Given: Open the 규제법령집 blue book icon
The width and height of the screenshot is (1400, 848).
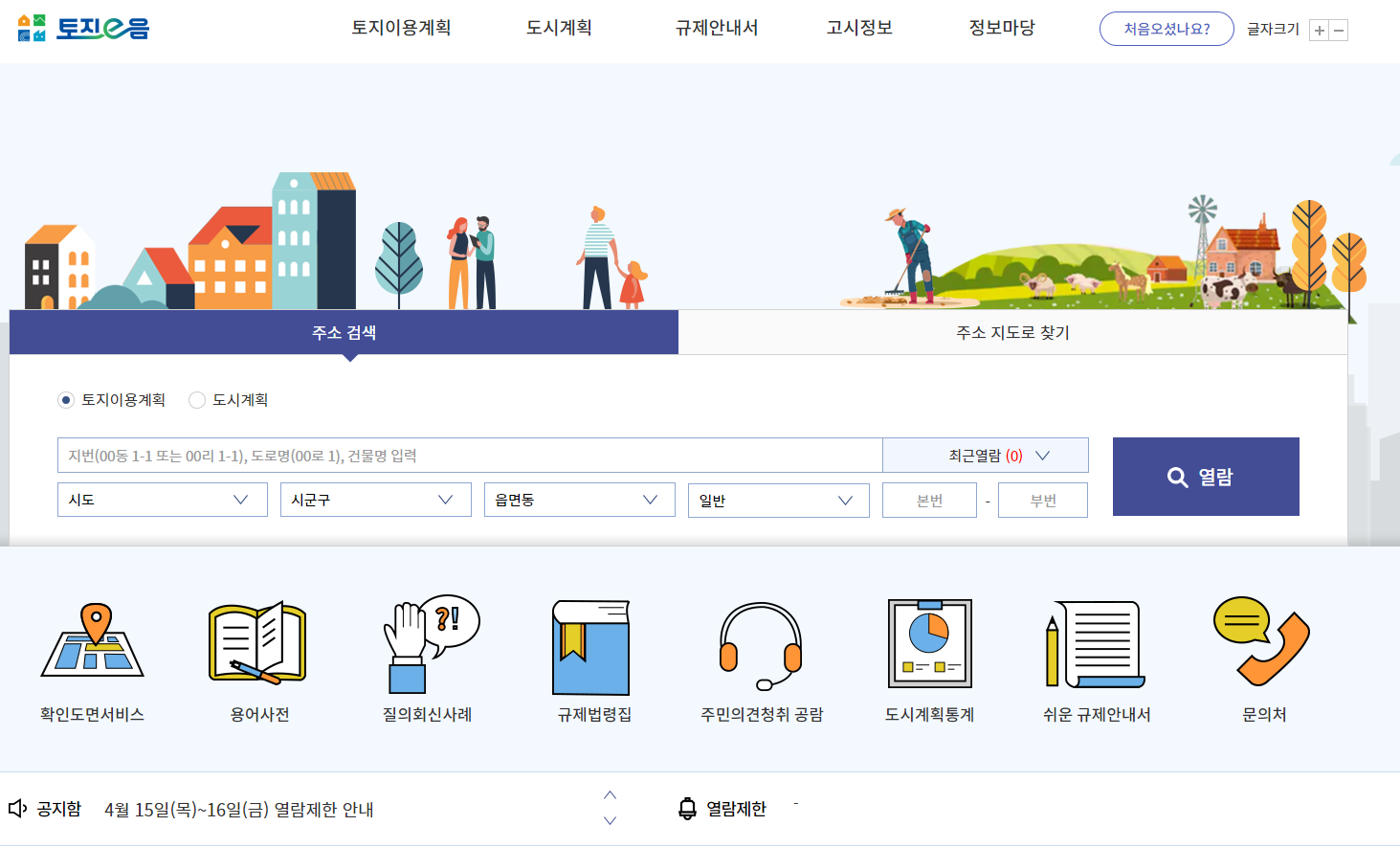Looking at the screenshot, I should point(591,647).
